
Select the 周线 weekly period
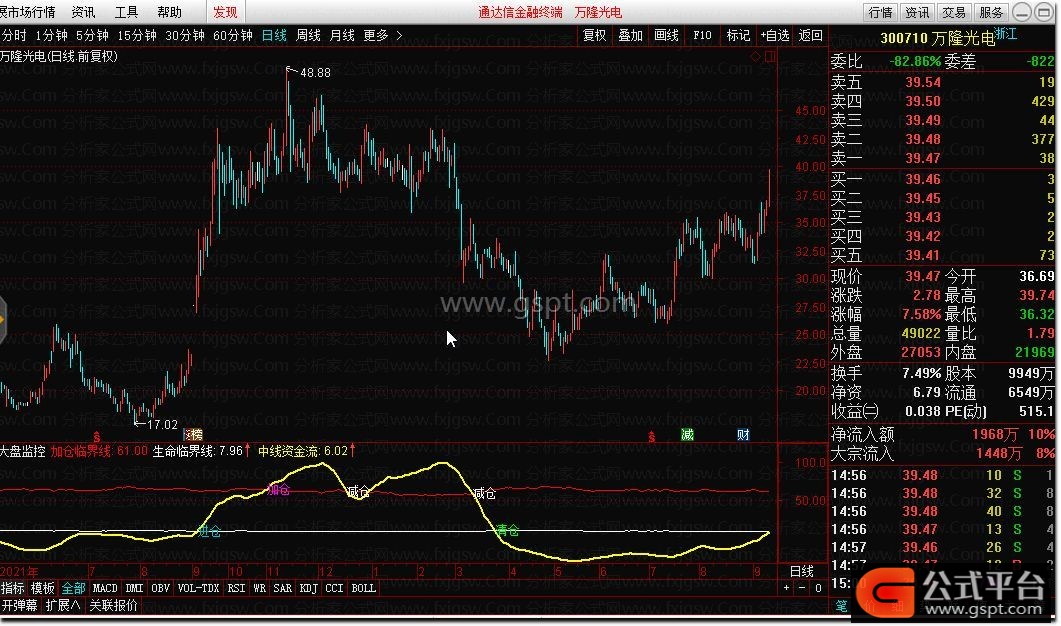pos(309,35)
